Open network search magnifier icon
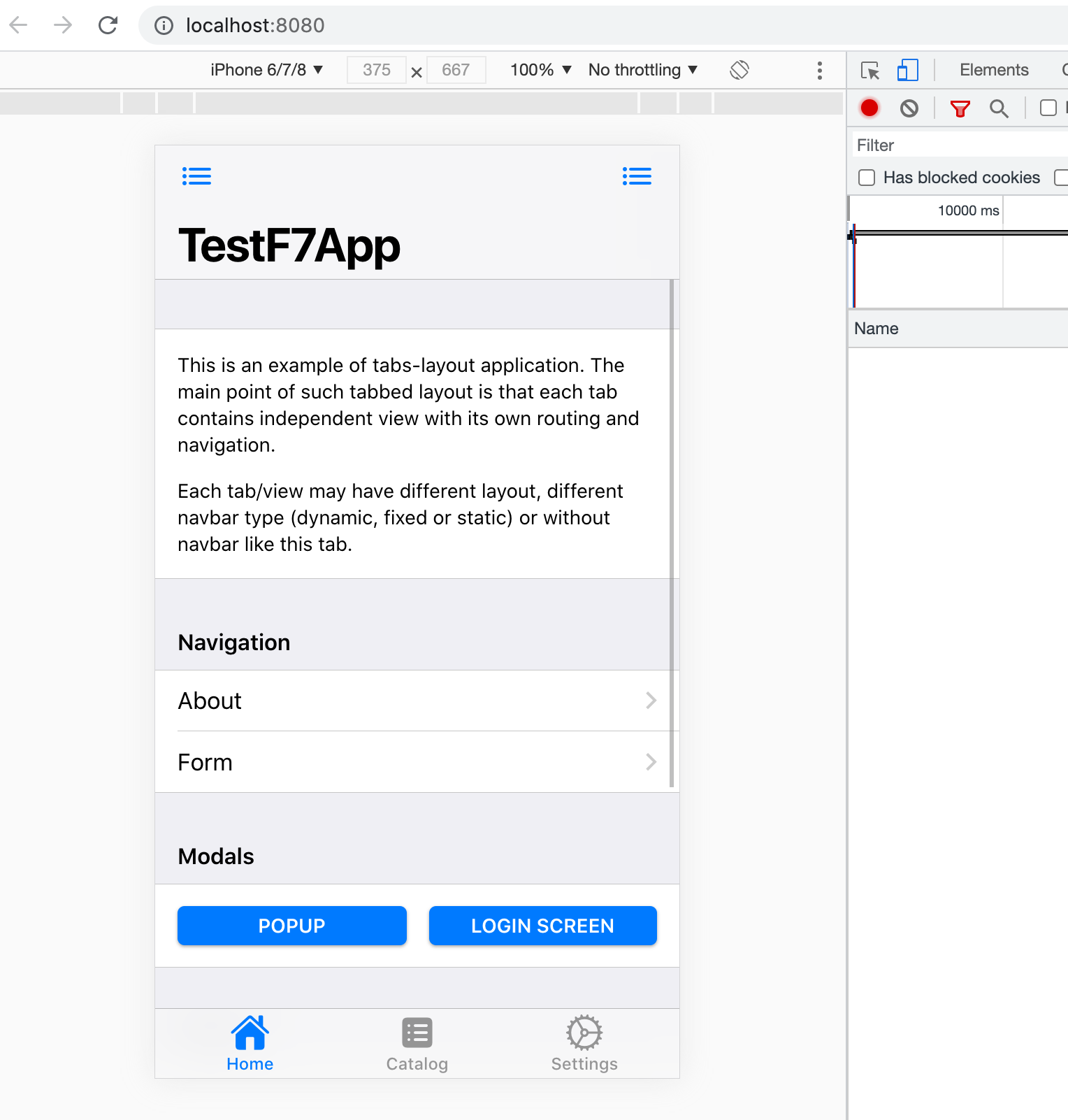 [x=999, y=108]
